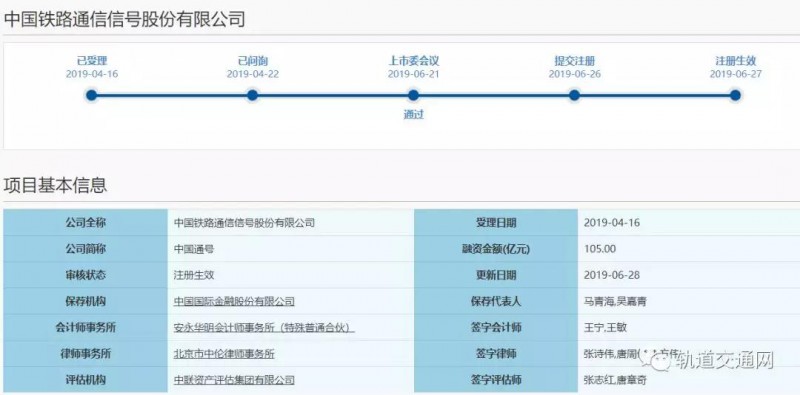Screen dimensions: 800x395
Task: Click the 保荐代表人 header cell
Action: [496, 301]
